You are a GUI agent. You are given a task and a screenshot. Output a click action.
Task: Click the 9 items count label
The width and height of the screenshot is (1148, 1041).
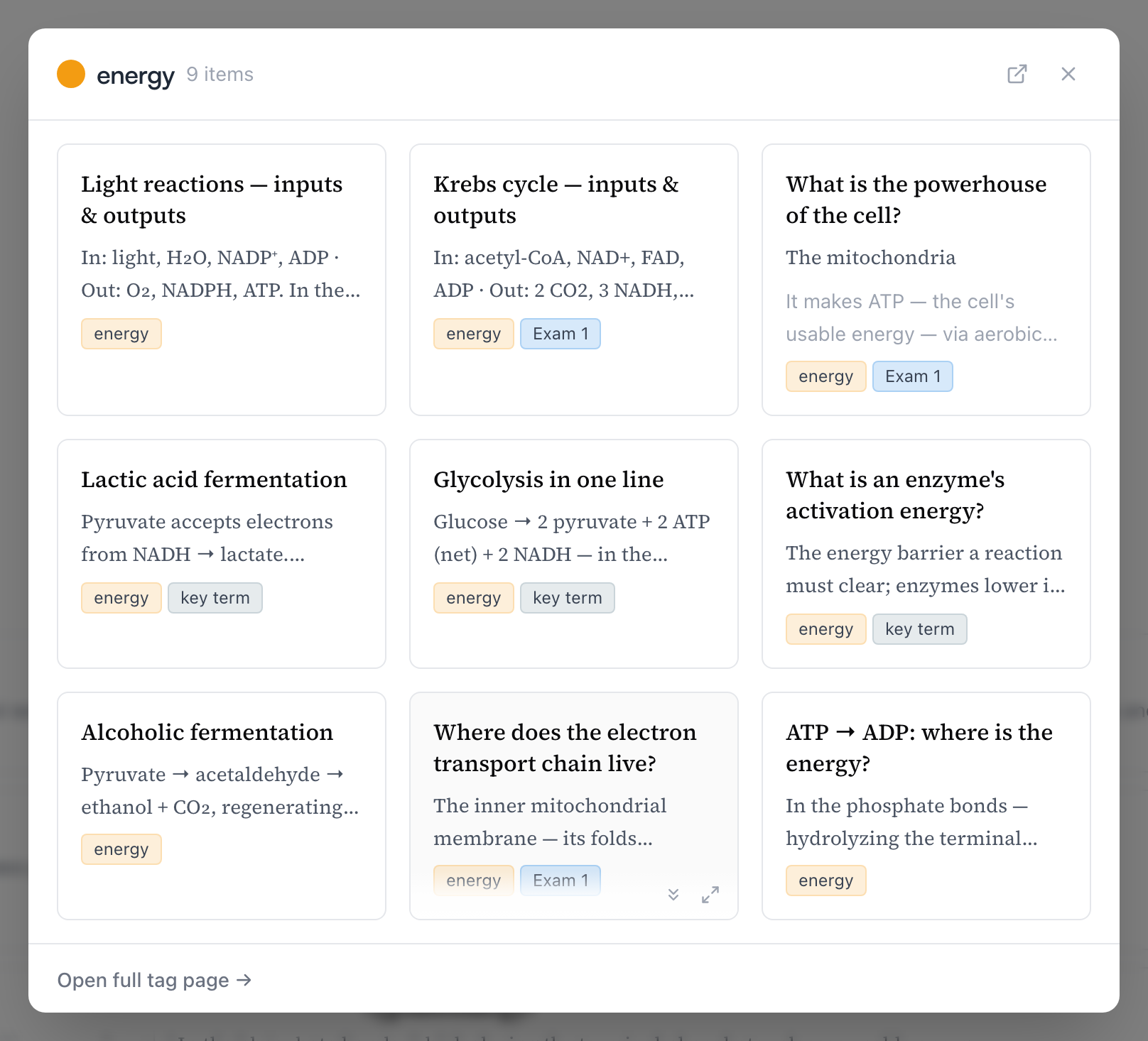pyautogui.click(x=220, y=75)
